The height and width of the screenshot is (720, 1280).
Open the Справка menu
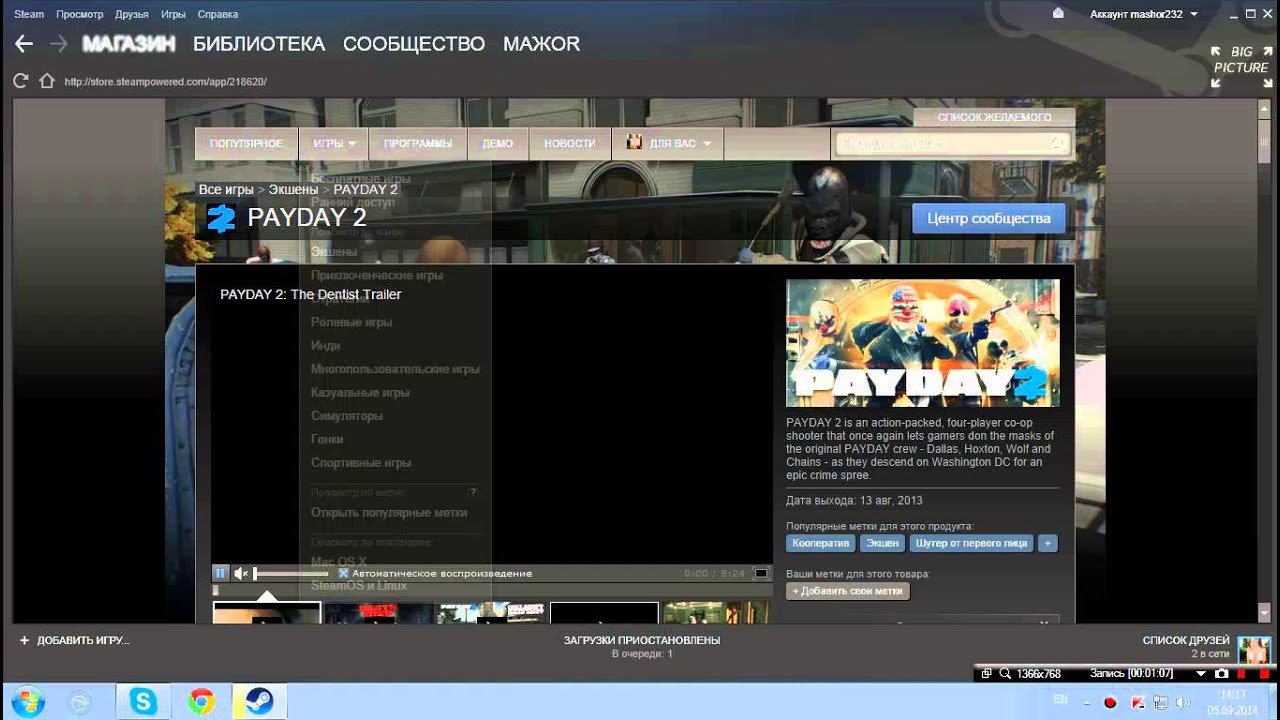pyautogui.click(x=218, y=14)
